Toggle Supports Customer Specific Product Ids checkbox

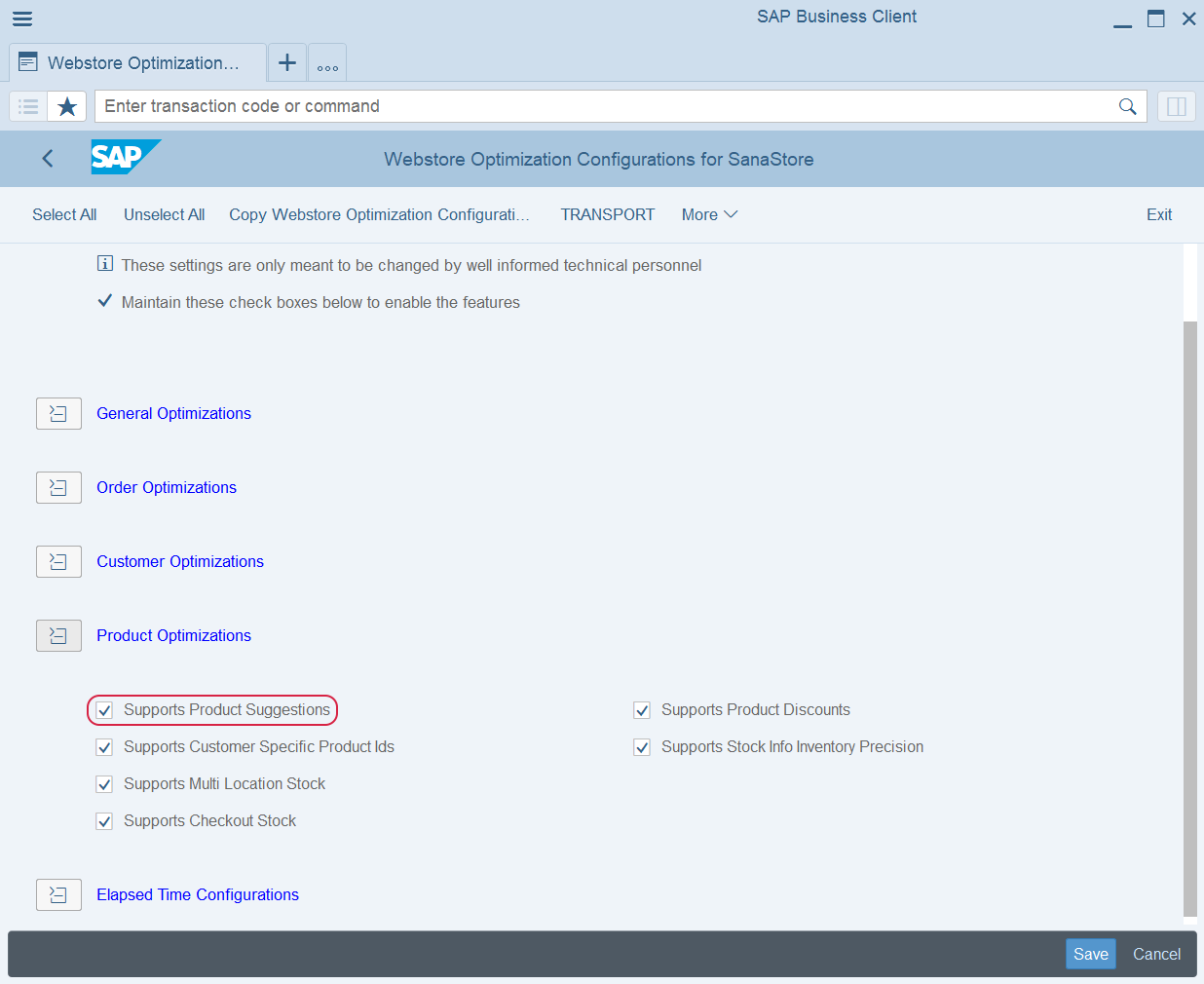(x=104, y=747)
